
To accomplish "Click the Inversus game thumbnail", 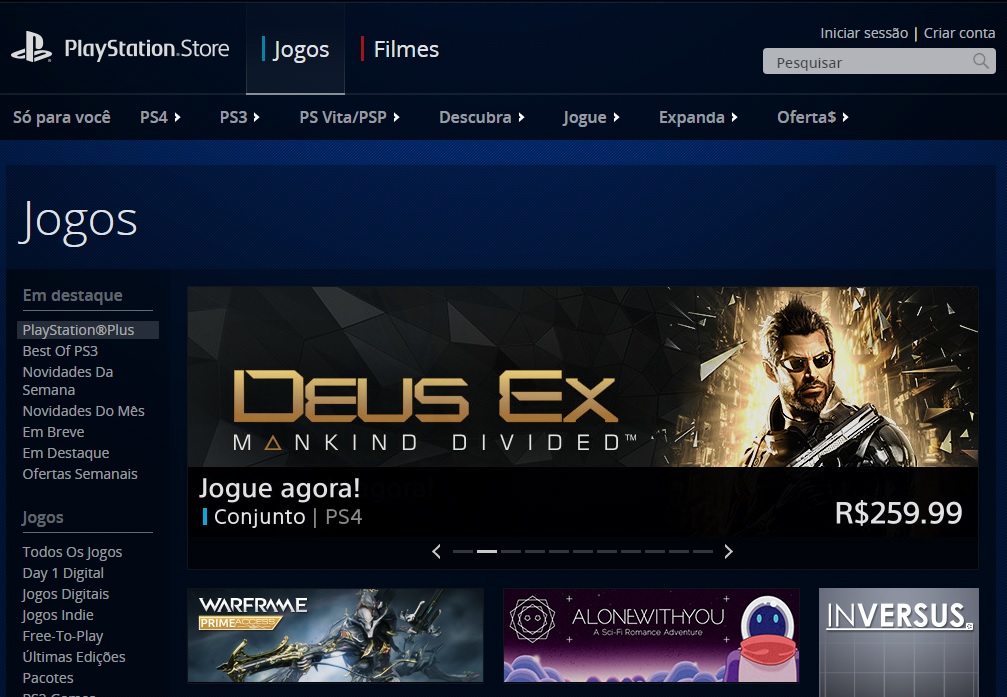I will click(898, 642).
